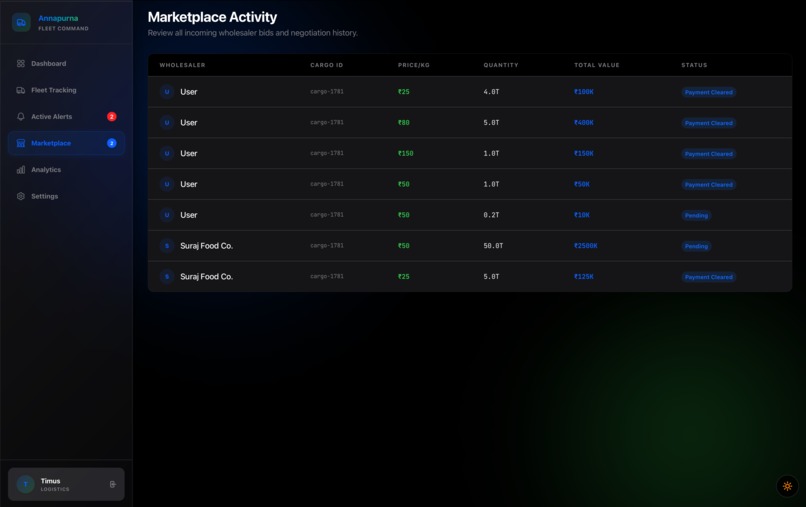
Task: Click Suraj Food Co. name in ₹125K row
Action: pos(206,277)
